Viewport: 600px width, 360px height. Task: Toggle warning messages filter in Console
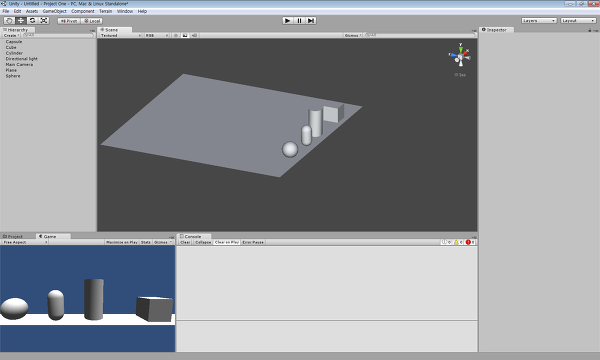pos(458,242)
